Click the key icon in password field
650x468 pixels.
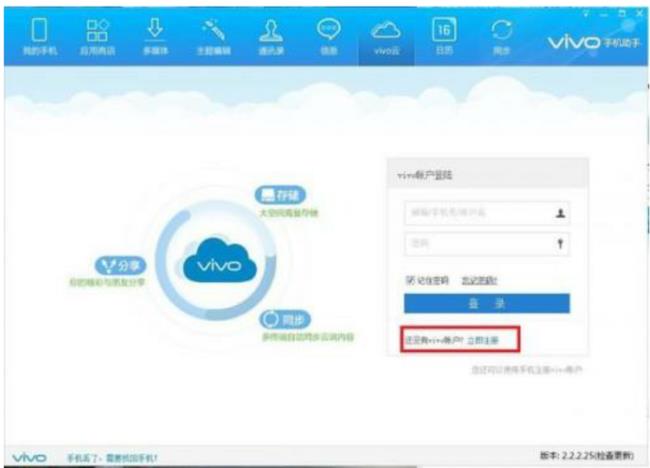tap(560, 244)
